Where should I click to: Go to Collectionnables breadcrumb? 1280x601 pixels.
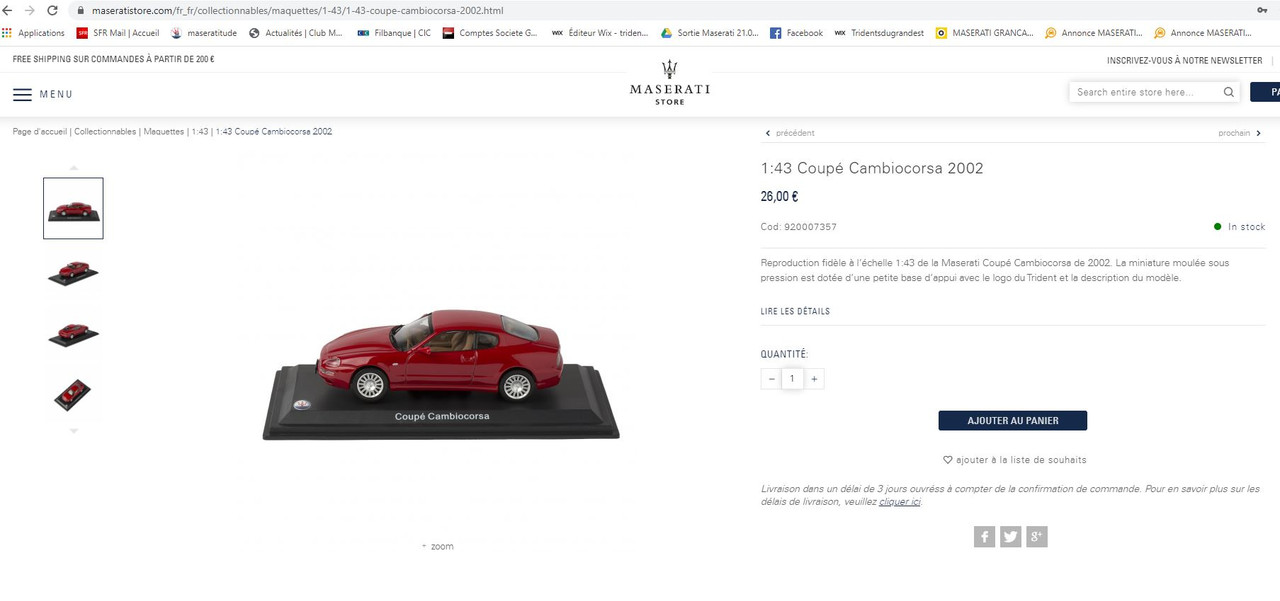[105, 132]
